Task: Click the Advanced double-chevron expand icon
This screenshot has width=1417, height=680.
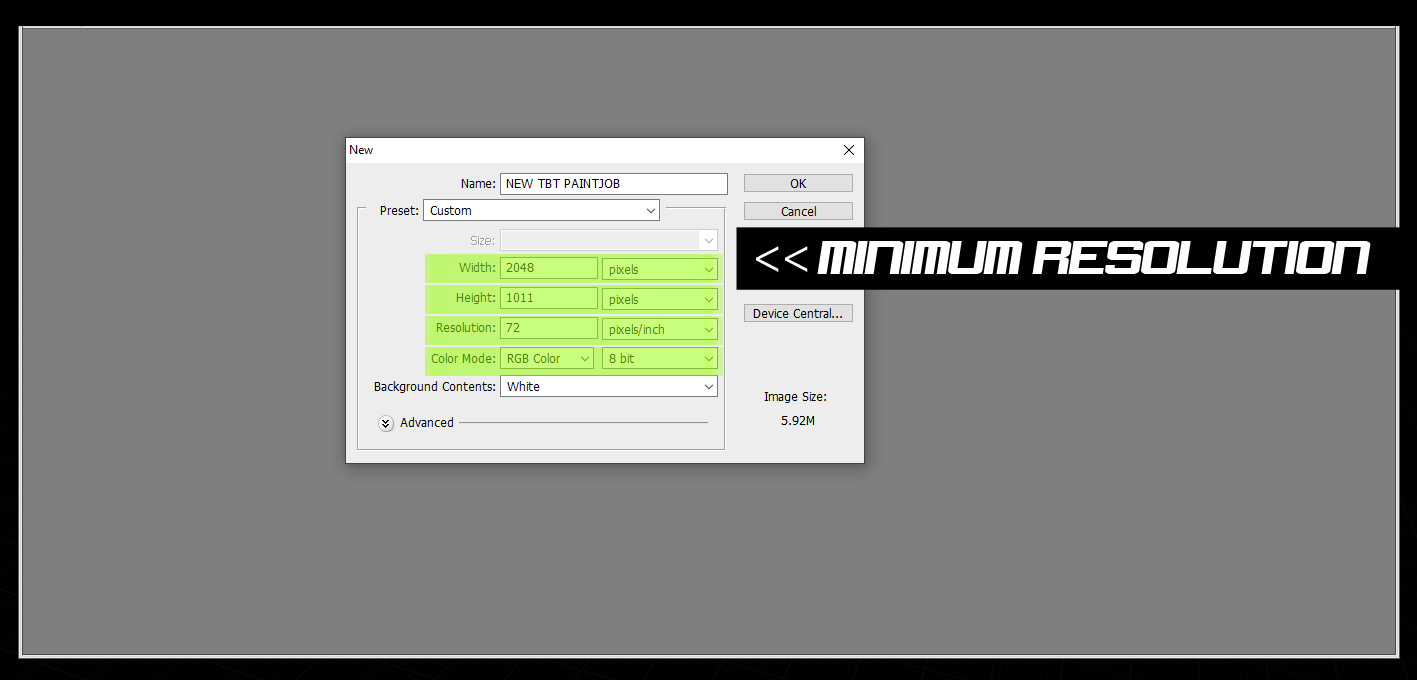Action: 386,423
